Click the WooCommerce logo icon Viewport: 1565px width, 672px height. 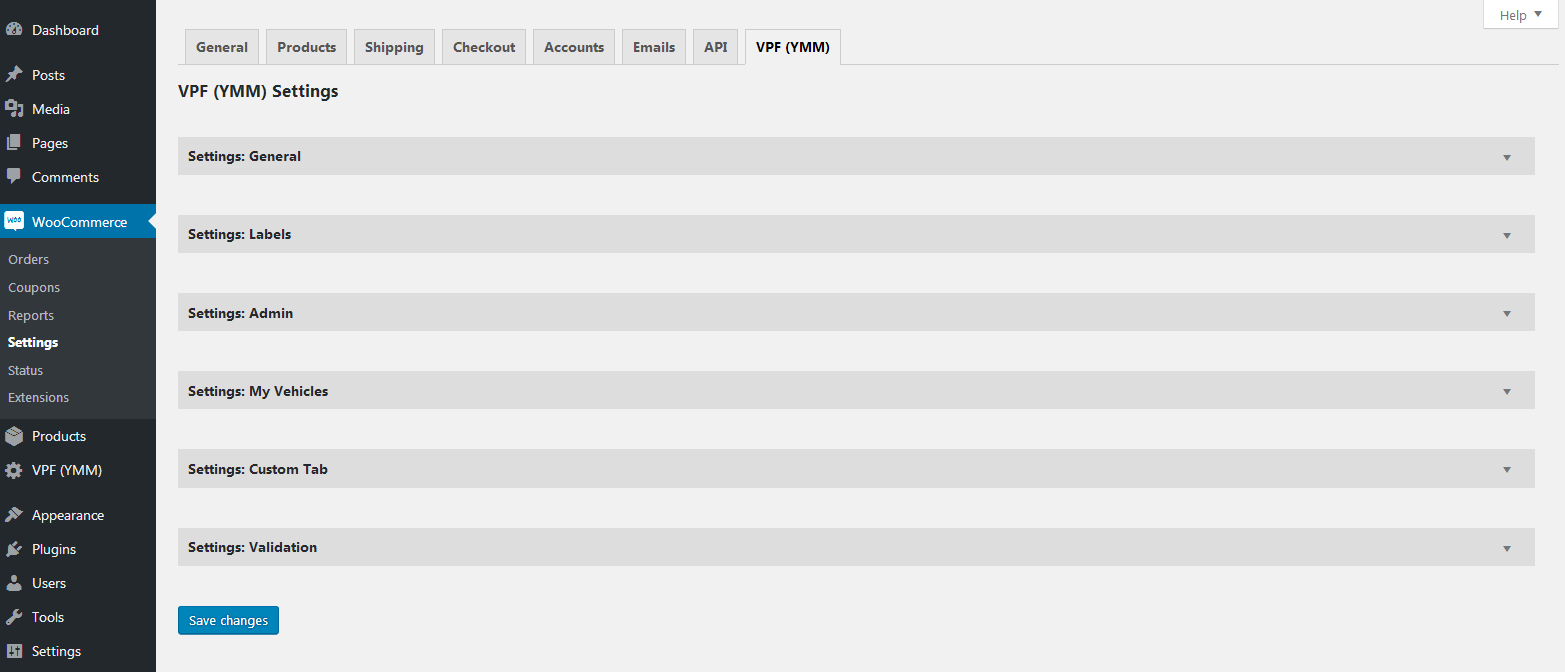click(14, 222)
